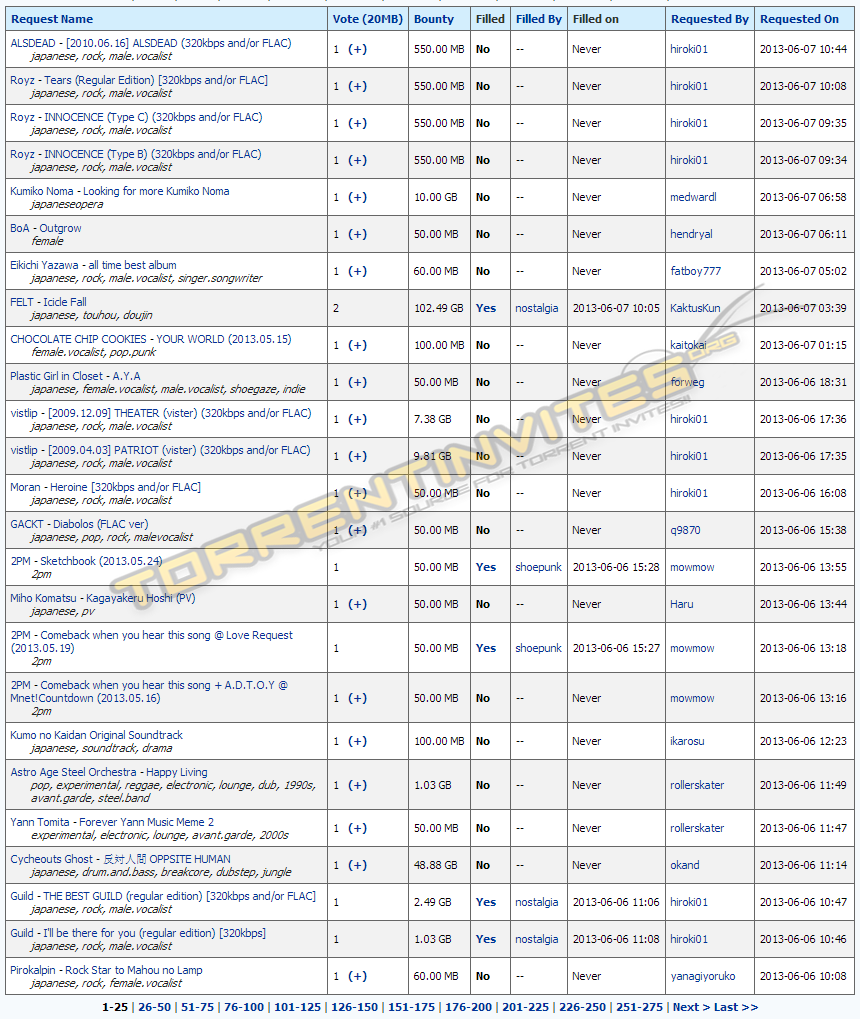Open yanagiyoruko's user profile

[703, 977]
